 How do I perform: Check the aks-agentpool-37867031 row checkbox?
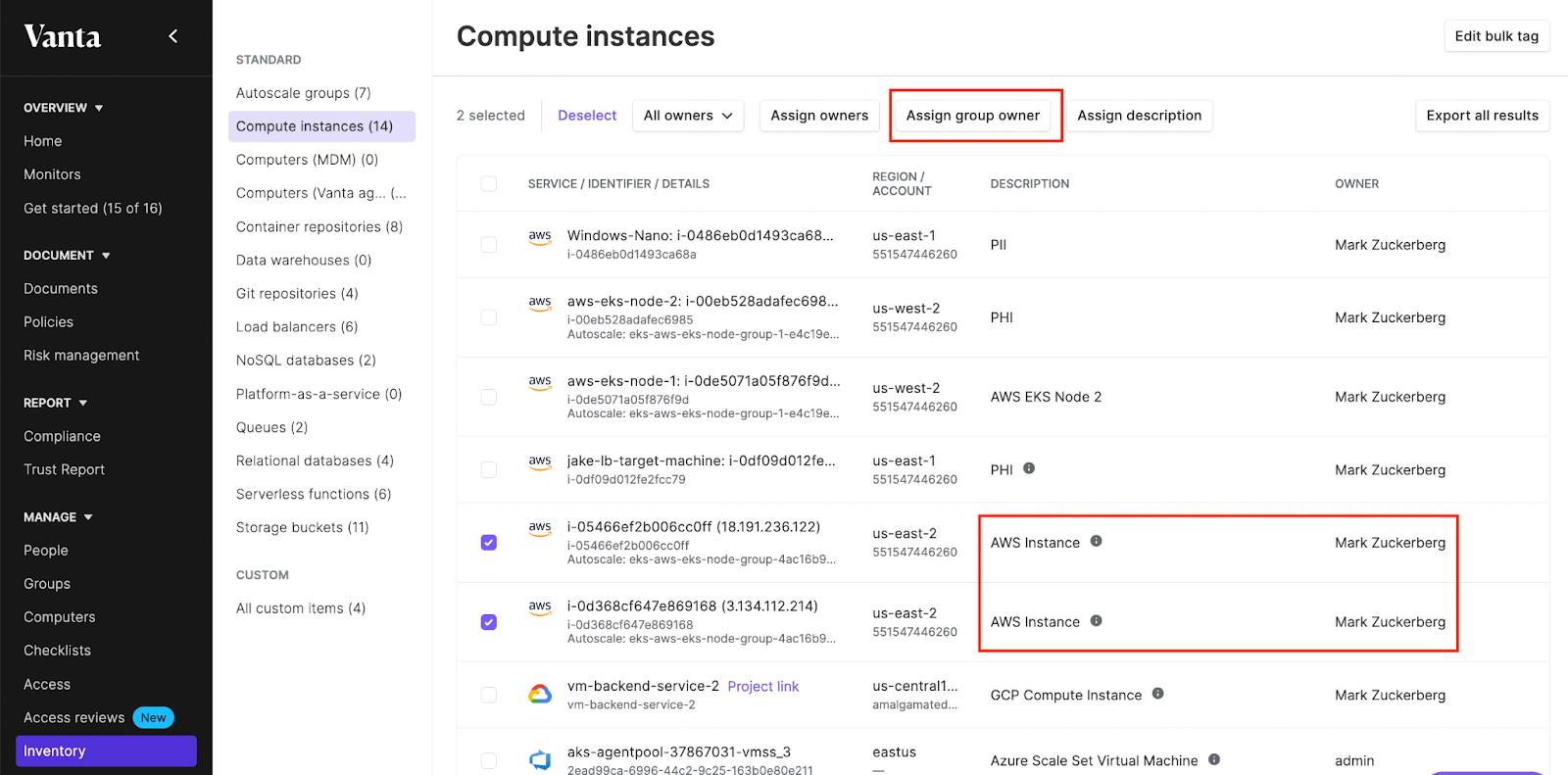[x=489, y=761]
